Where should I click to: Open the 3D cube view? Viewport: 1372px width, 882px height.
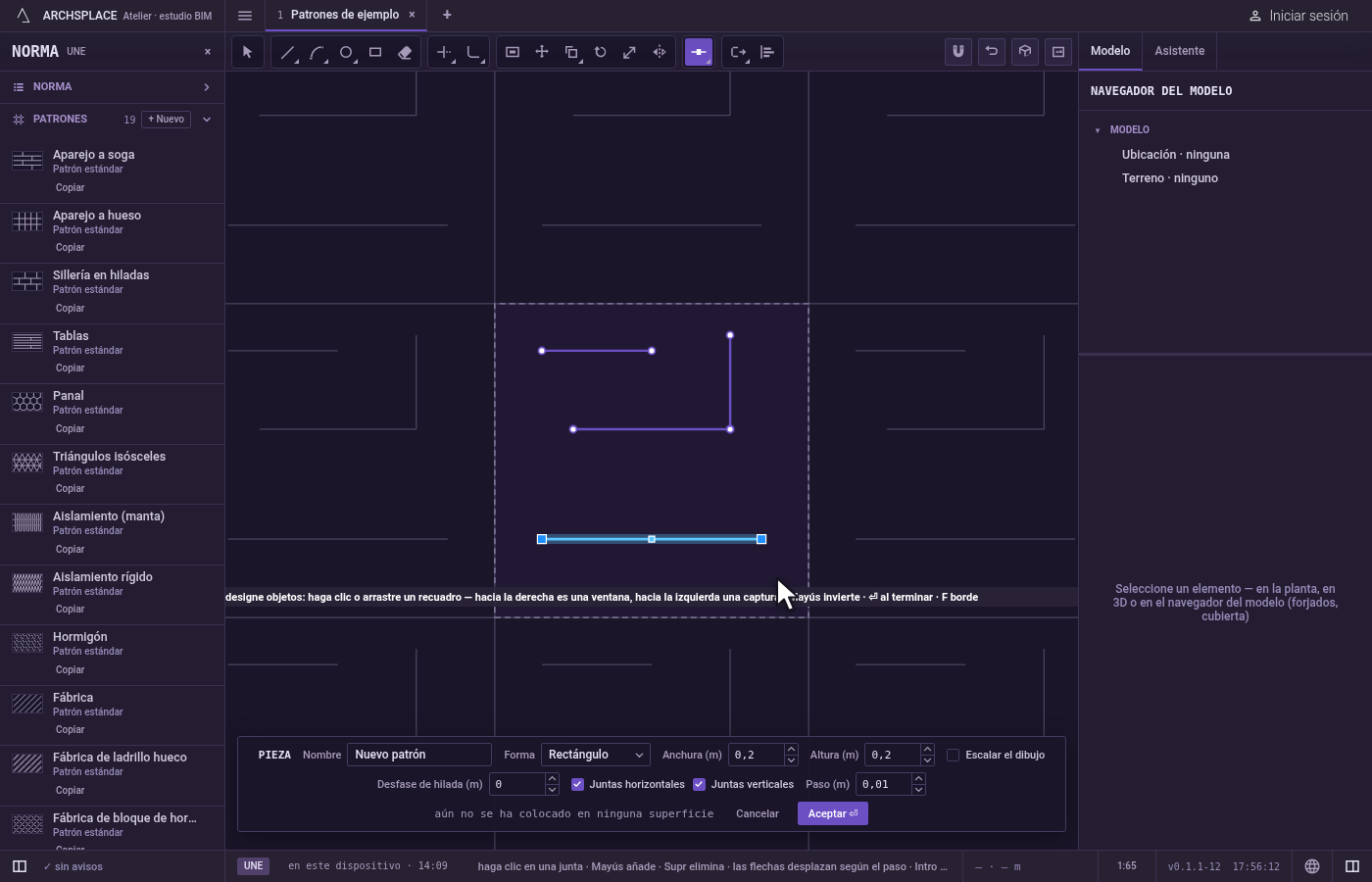[x=1025, y=52]
